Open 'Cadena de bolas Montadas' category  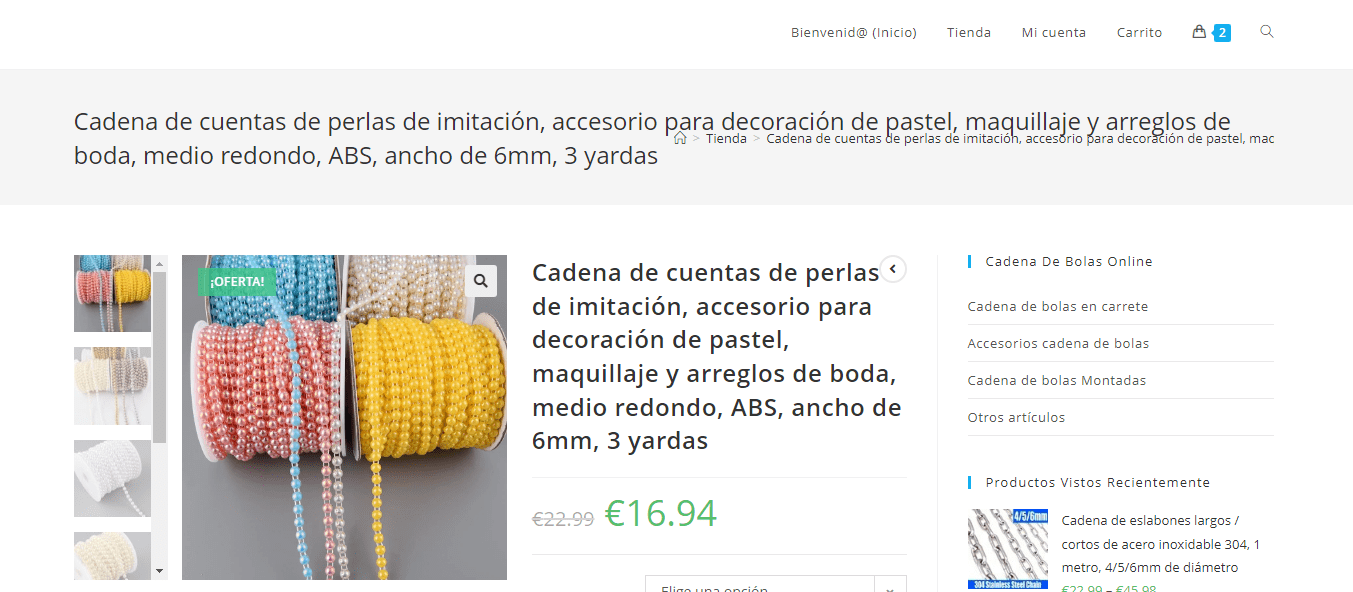pyautogui.click(x=1057, y=380)
